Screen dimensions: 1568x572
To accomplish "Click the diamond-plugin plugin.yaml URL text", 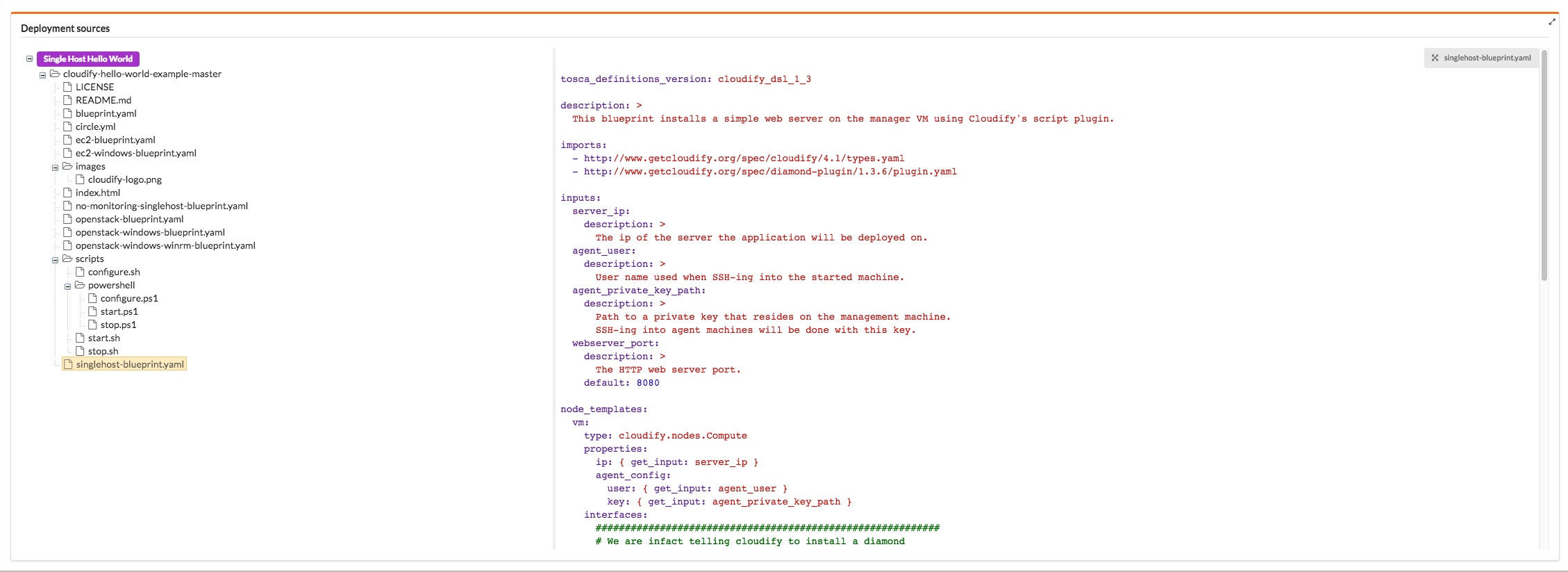I will click(x=770, y=172).
